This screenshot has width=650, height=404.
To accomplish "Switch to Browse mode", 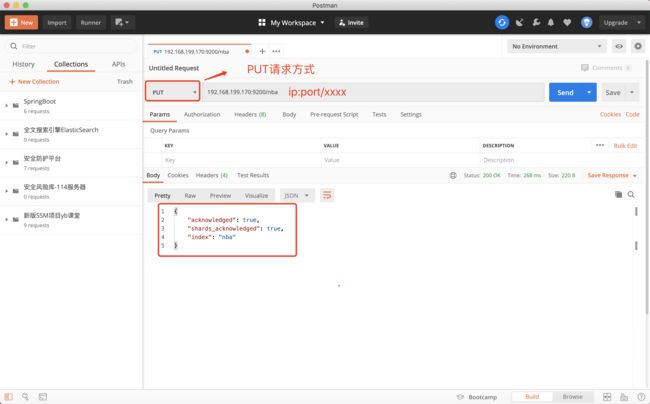I will pyautogui.click(x=572, y=397).
